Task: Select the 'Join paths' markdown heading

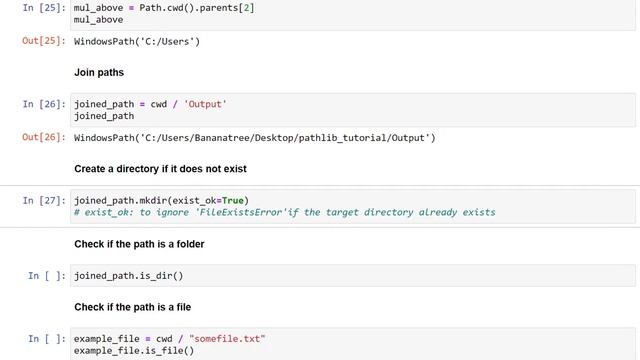Action: 99,72
